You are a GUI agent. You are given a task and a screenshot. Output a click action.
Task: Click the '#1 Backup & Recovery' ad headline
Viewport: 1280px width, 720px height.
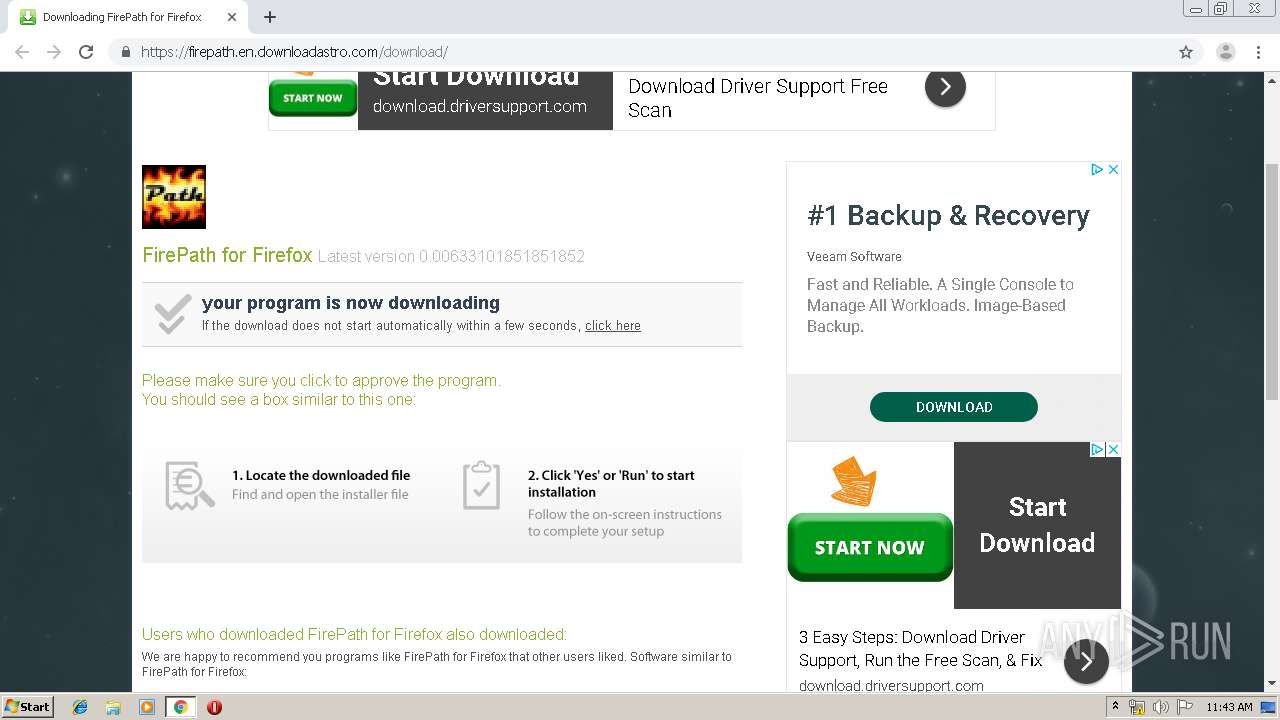point(948,216)
